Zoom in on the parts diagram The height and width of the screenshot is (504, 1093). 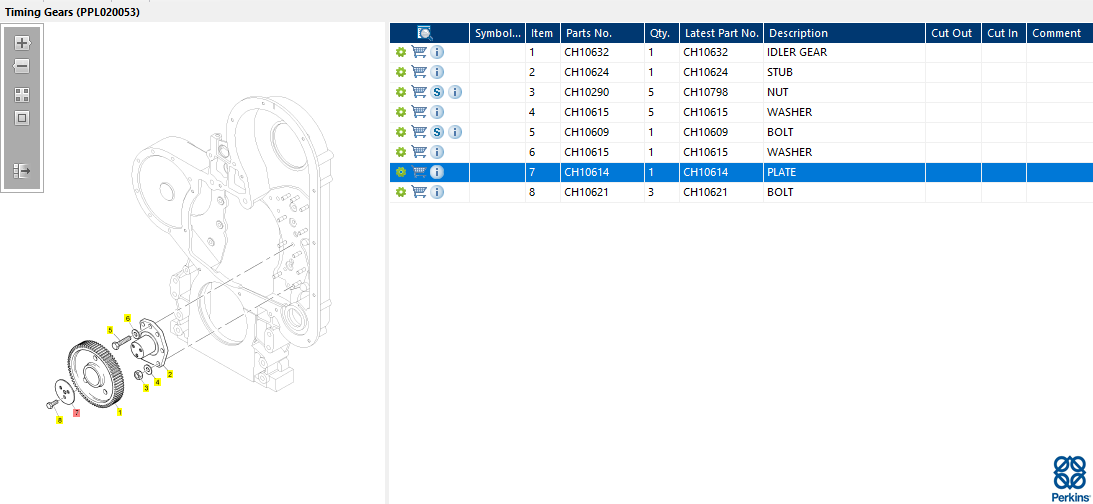[22, 43]
